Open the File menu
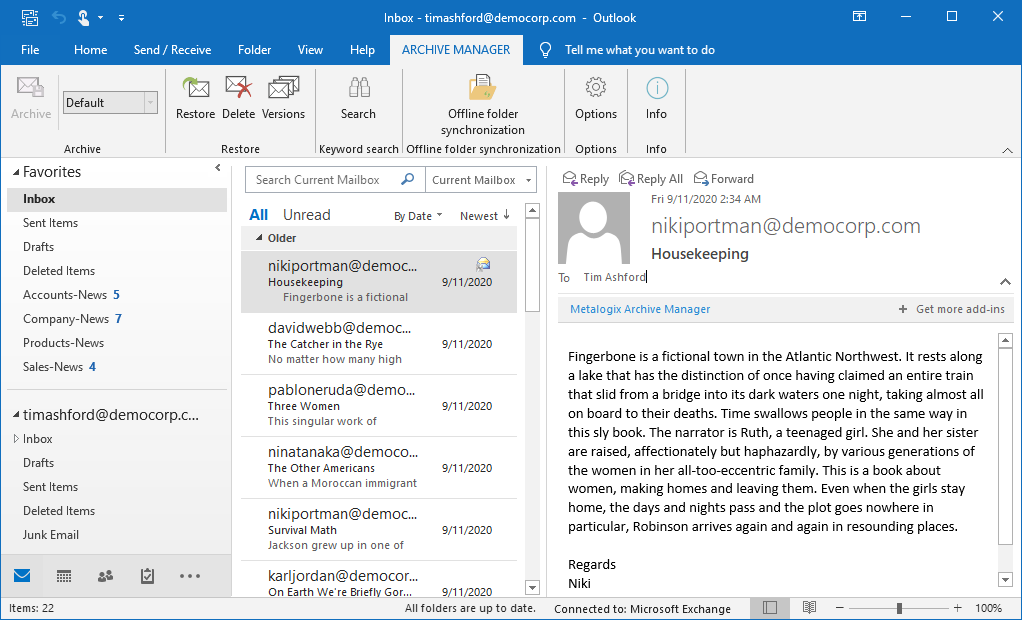 [x=30, y=50]
